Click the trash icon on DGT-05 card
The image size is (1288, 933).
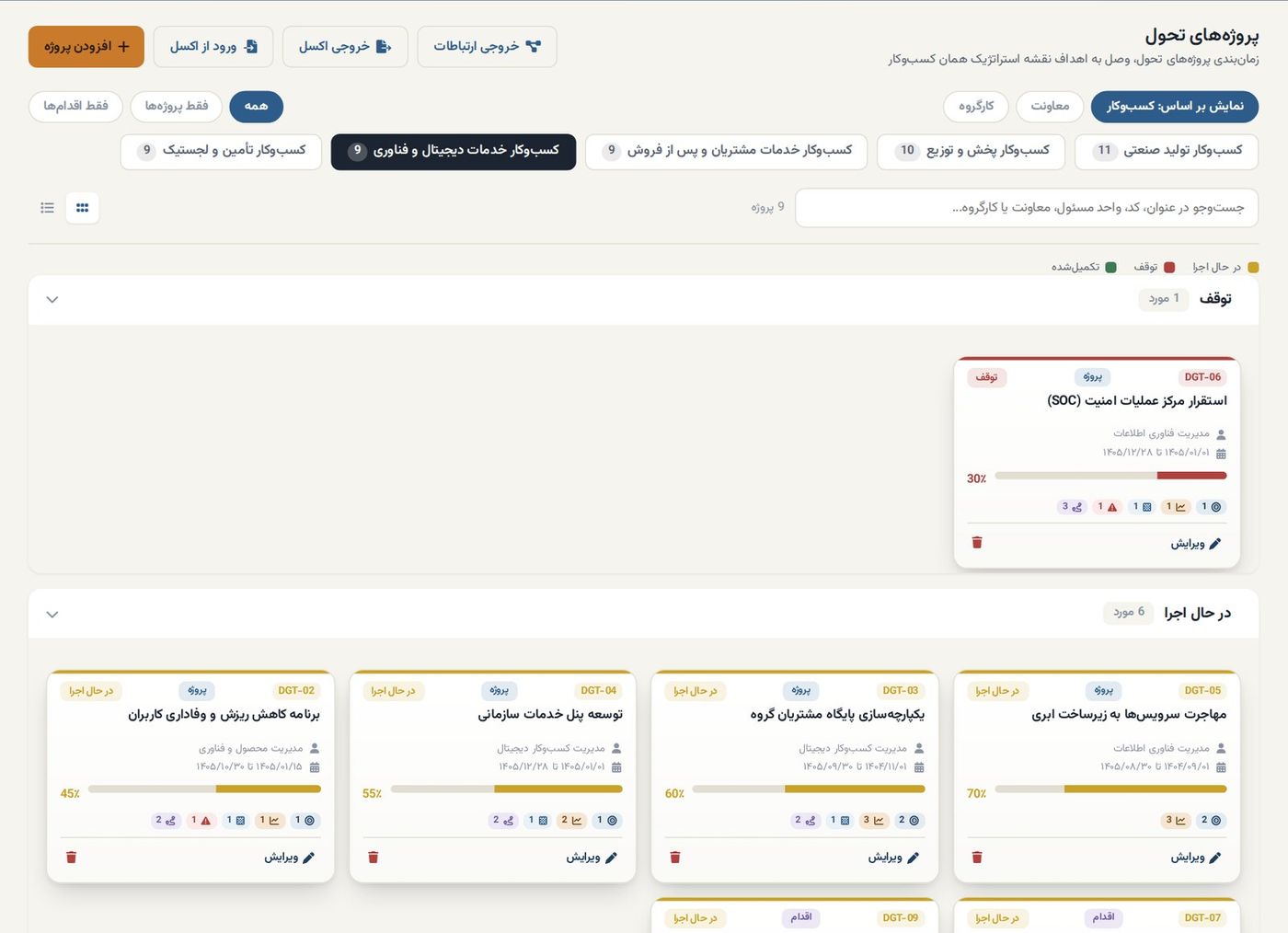pos(977,858)
